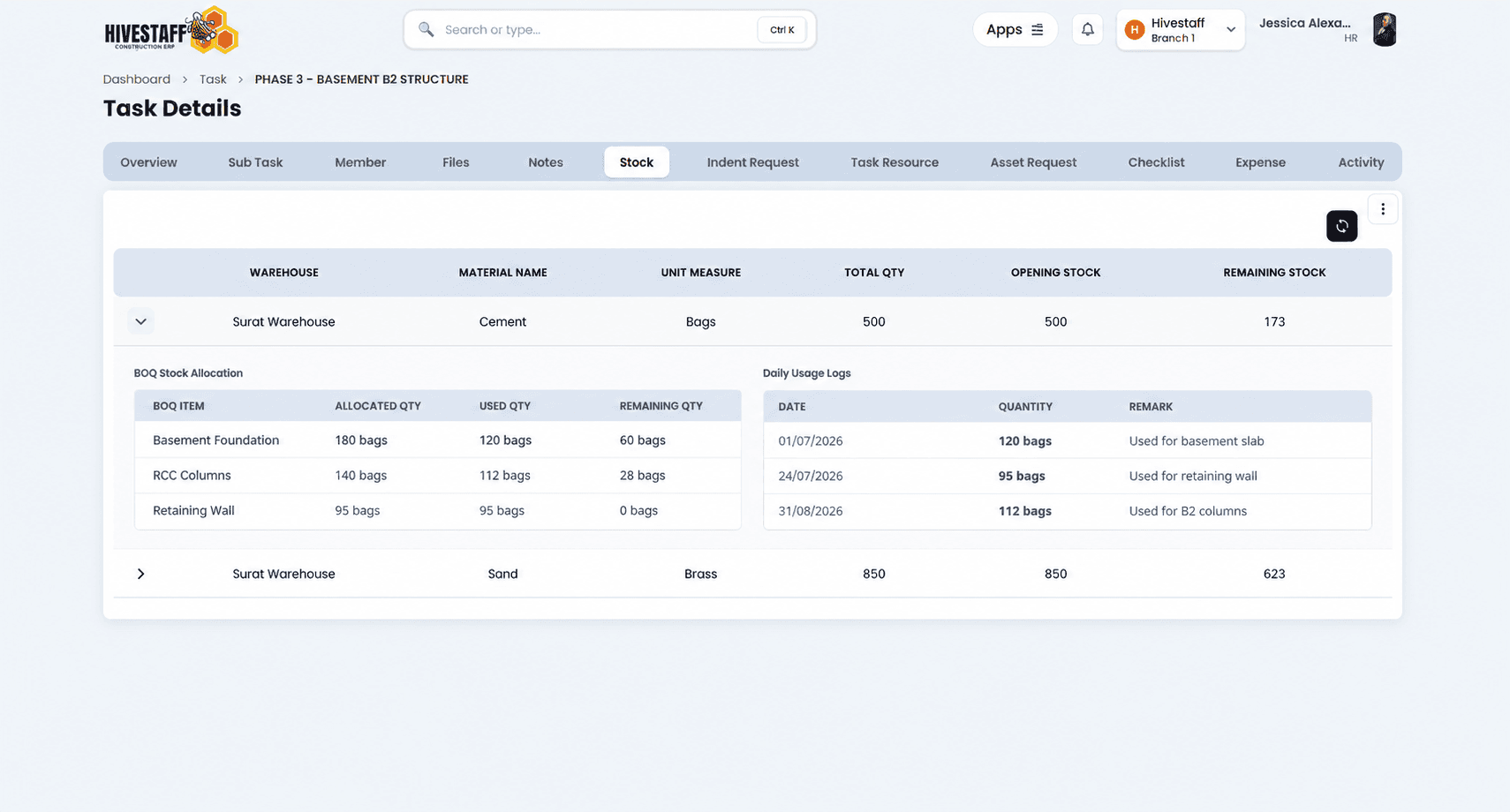Switch to the Sub Task tab
Screen dimensions: 1510x812
(x=255, y=162)
